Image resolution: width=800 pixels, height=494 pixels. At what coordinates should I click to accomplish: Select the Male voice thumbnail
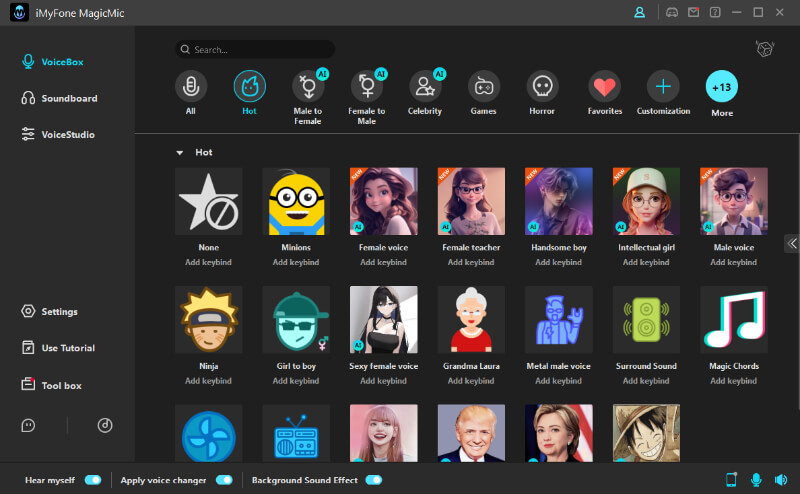[734, 202]
